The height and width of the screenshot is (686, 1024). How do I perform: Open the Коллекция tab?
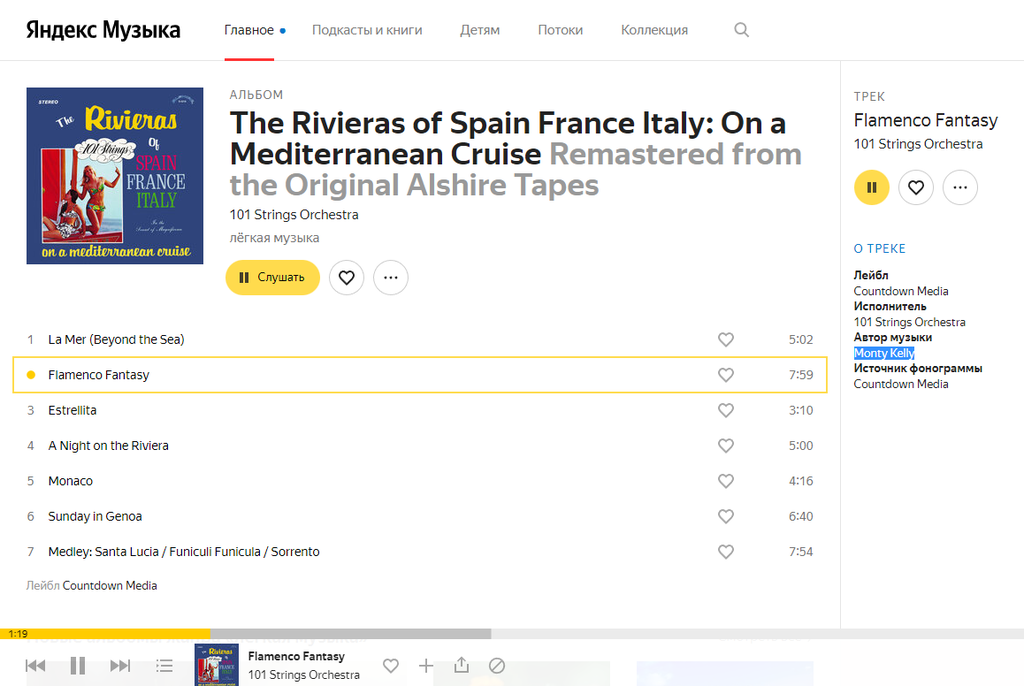tap(654, 30)
